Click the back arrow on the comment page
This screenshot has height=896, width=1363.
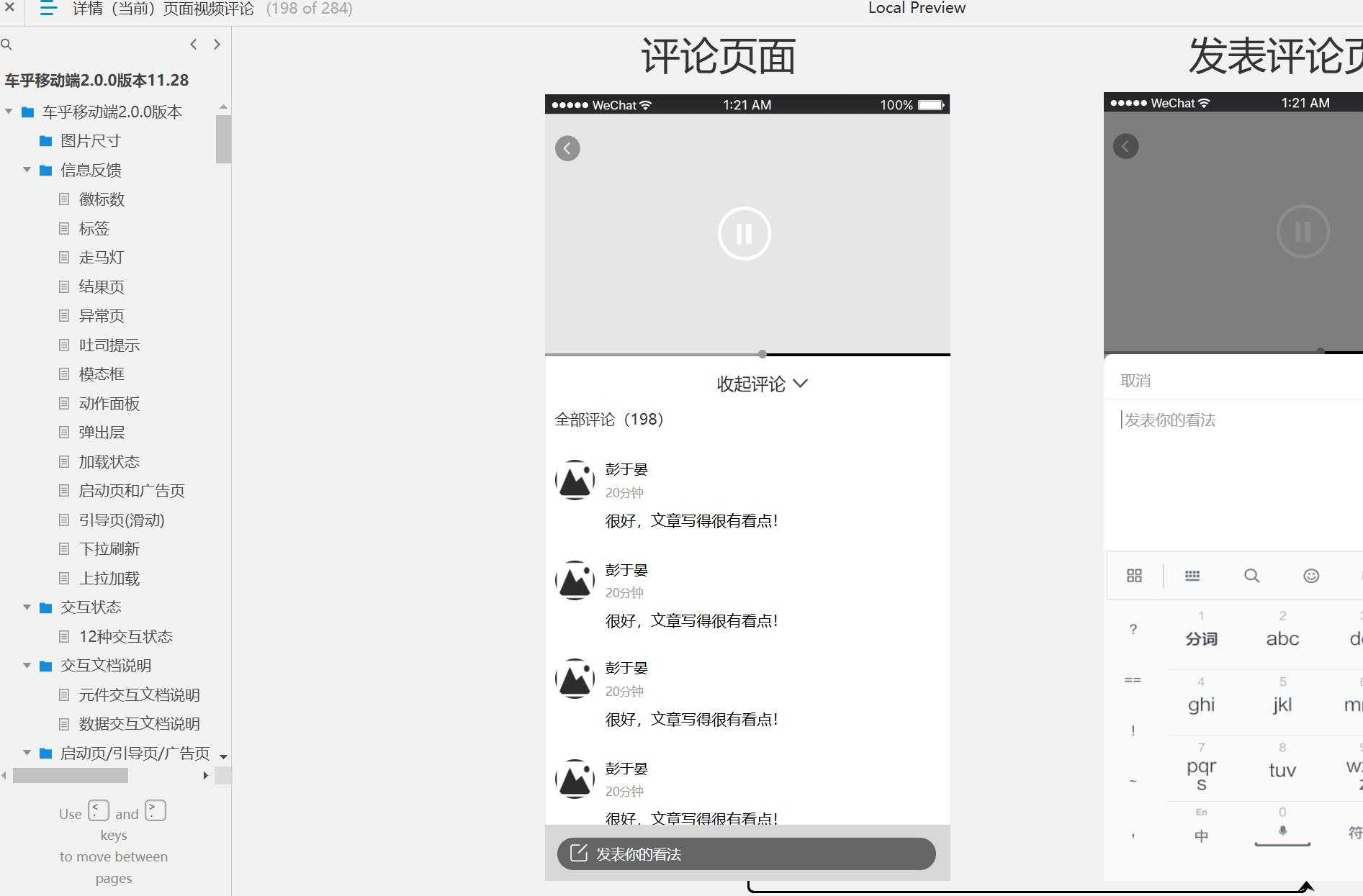pyautogui.click(x=567, y=148)
